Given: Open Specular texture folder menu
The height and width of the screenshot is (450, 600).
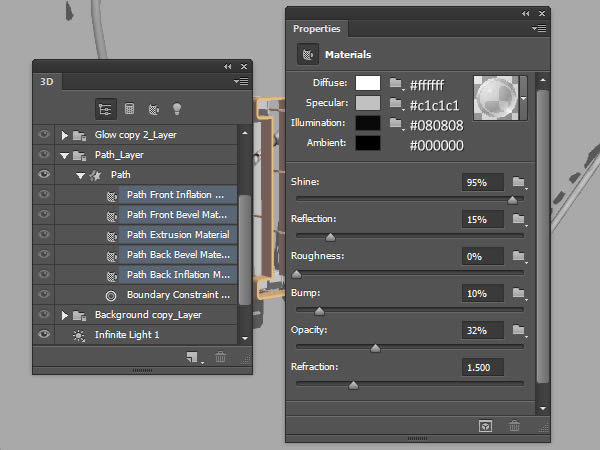Looking at the screenshot, I should [396, 103].
